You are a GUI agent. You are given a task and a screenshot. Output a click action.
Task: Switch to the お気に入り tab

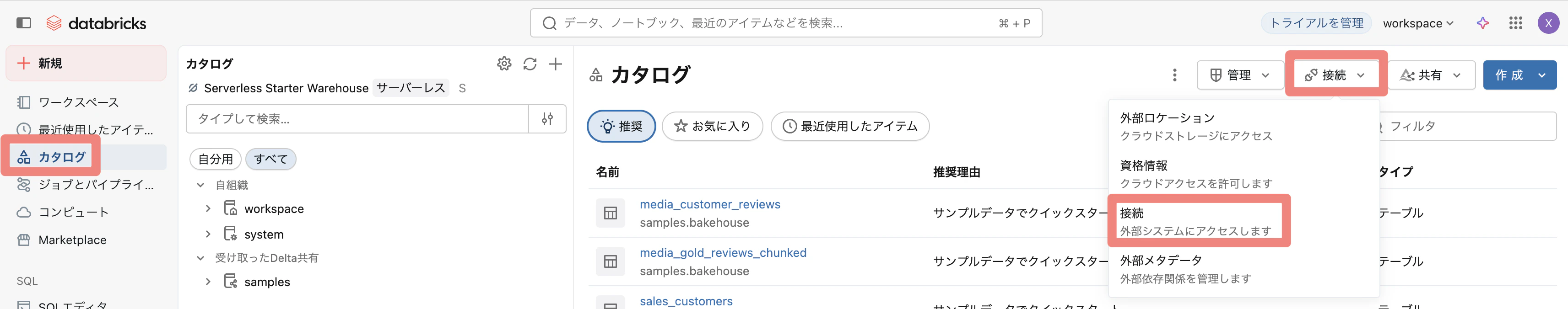(x=712, y=126)
